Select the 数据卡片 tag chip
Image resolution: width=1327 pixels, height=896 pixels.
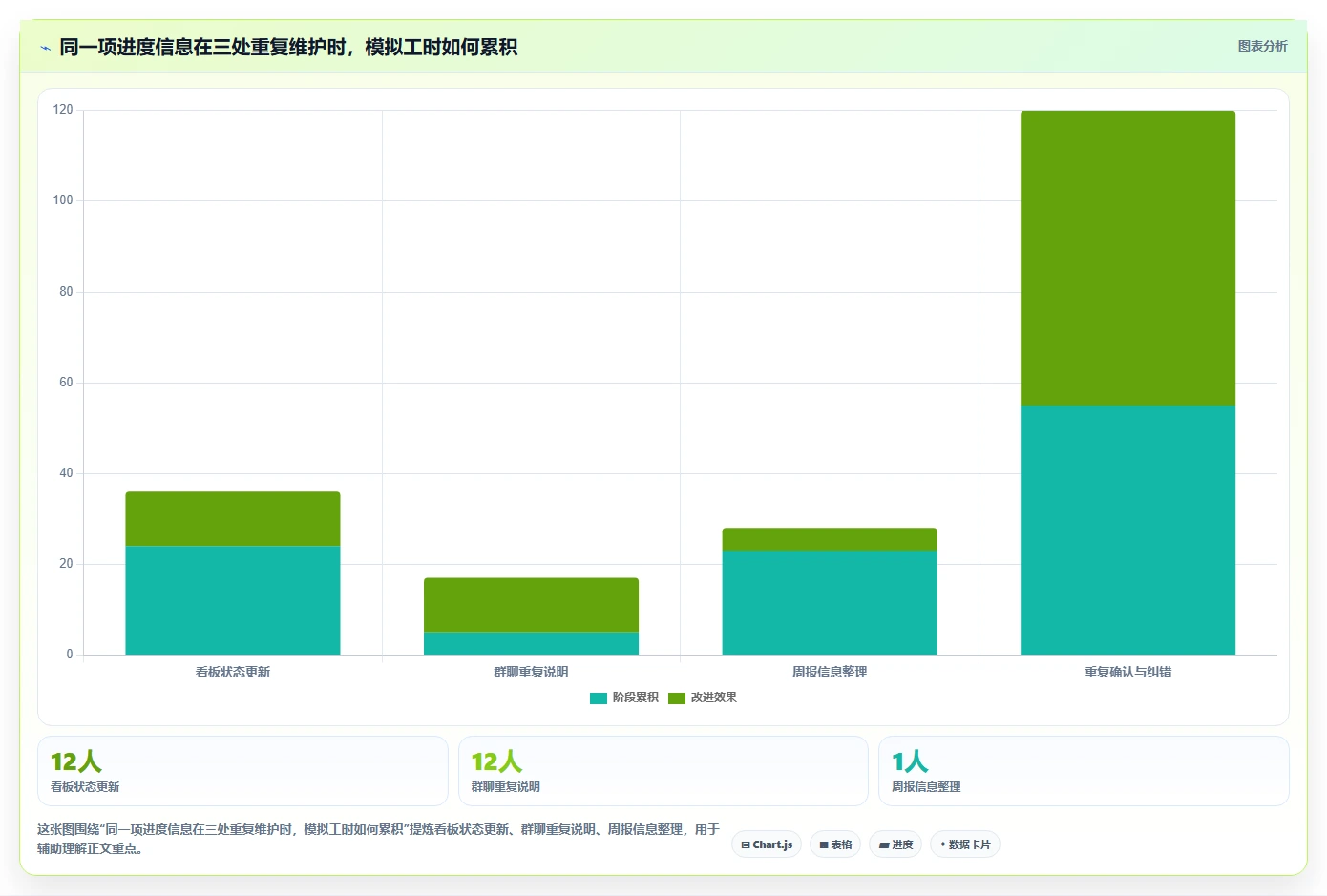[x=965, y=844]
